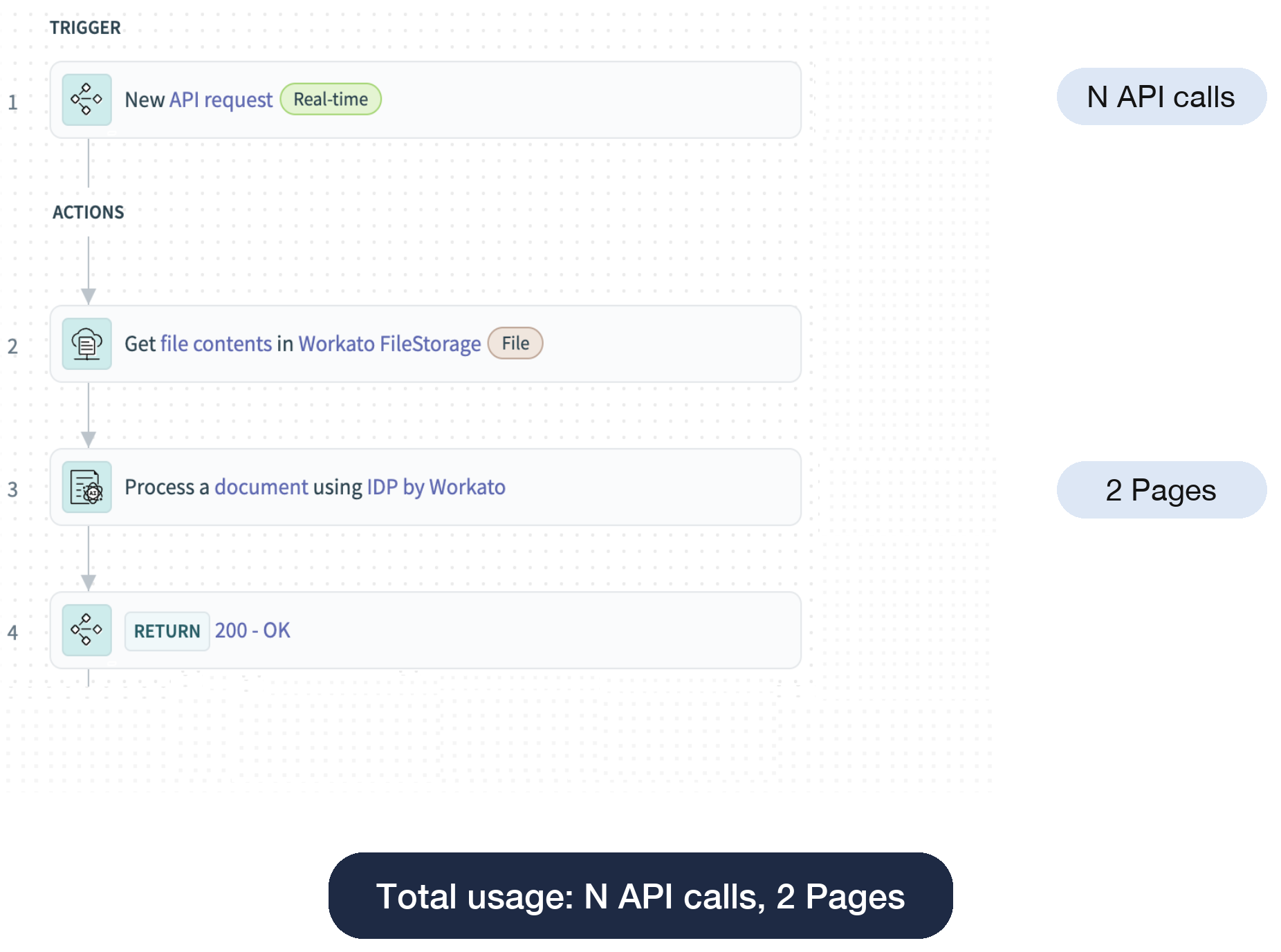Click the API platform icon on the trigger step
This screenshot has width=1281, height=952.
coord(86,100)
